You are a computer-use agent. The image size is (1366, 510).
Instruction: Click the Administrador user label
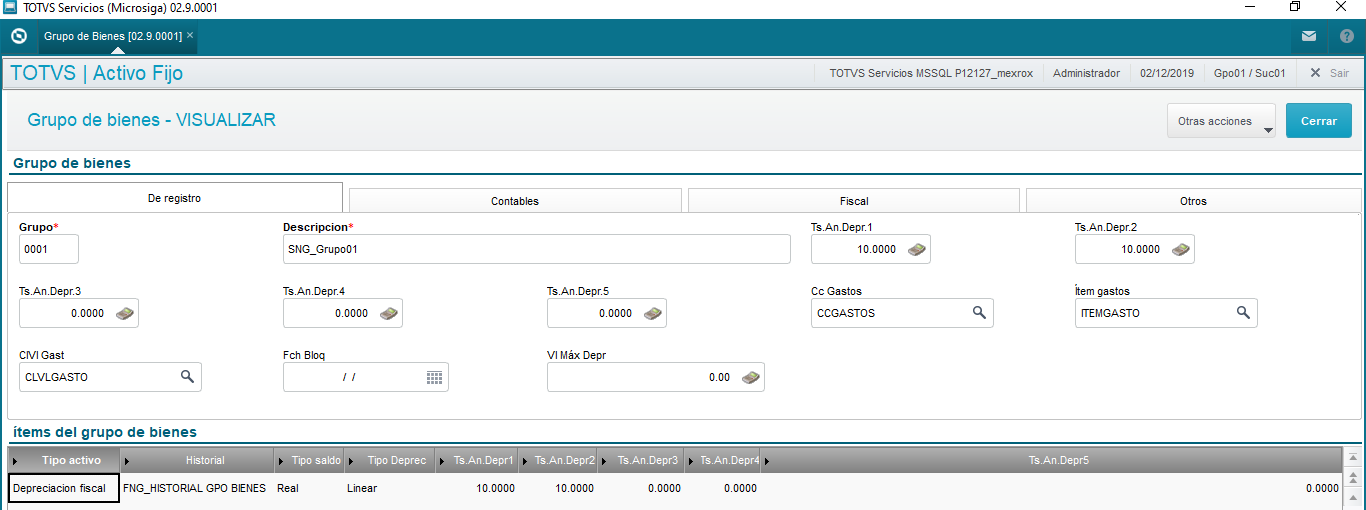1086,73
